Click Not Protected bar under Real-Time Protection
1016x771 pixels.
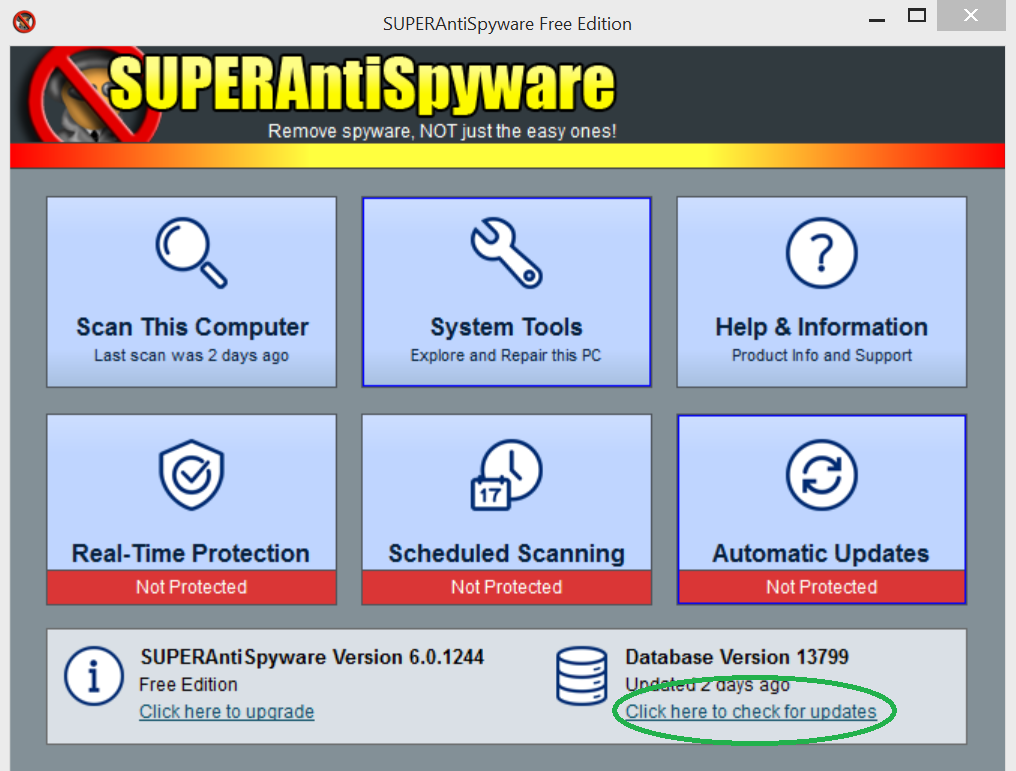pos(192,587)
